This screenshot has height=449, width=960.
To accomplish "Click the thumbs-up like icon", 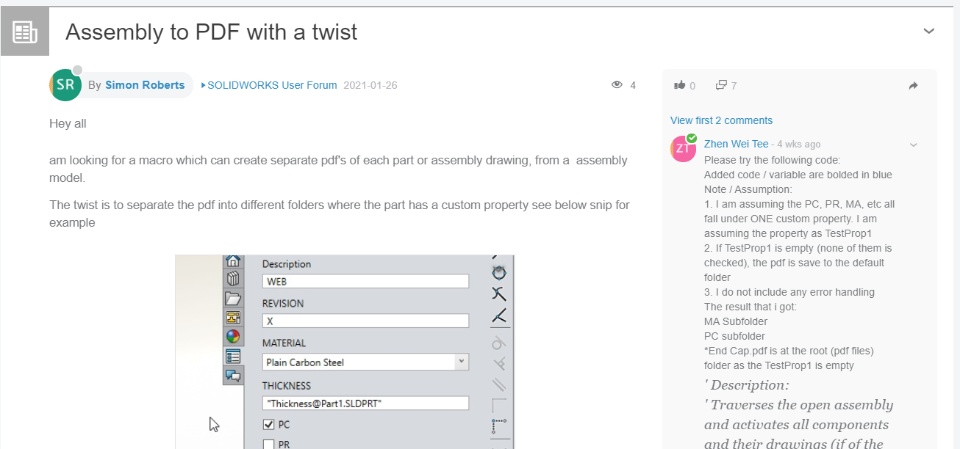I will click(x=680, y=86).
